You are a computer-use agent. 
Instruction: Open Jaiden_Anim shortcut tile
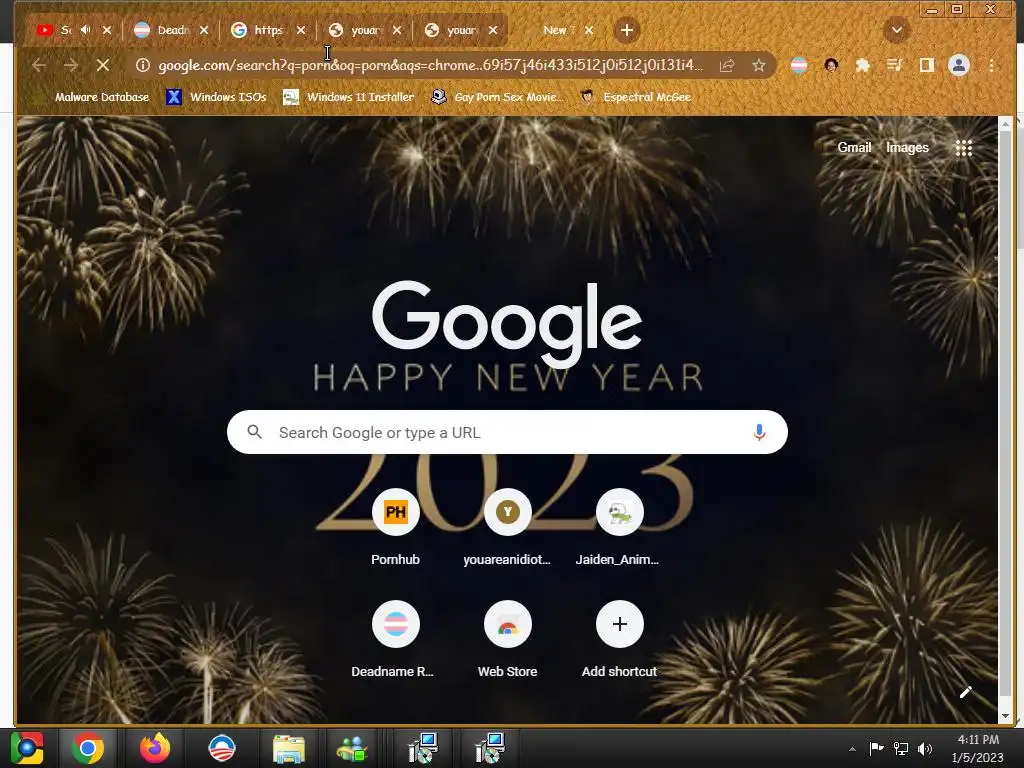(619, 528)
